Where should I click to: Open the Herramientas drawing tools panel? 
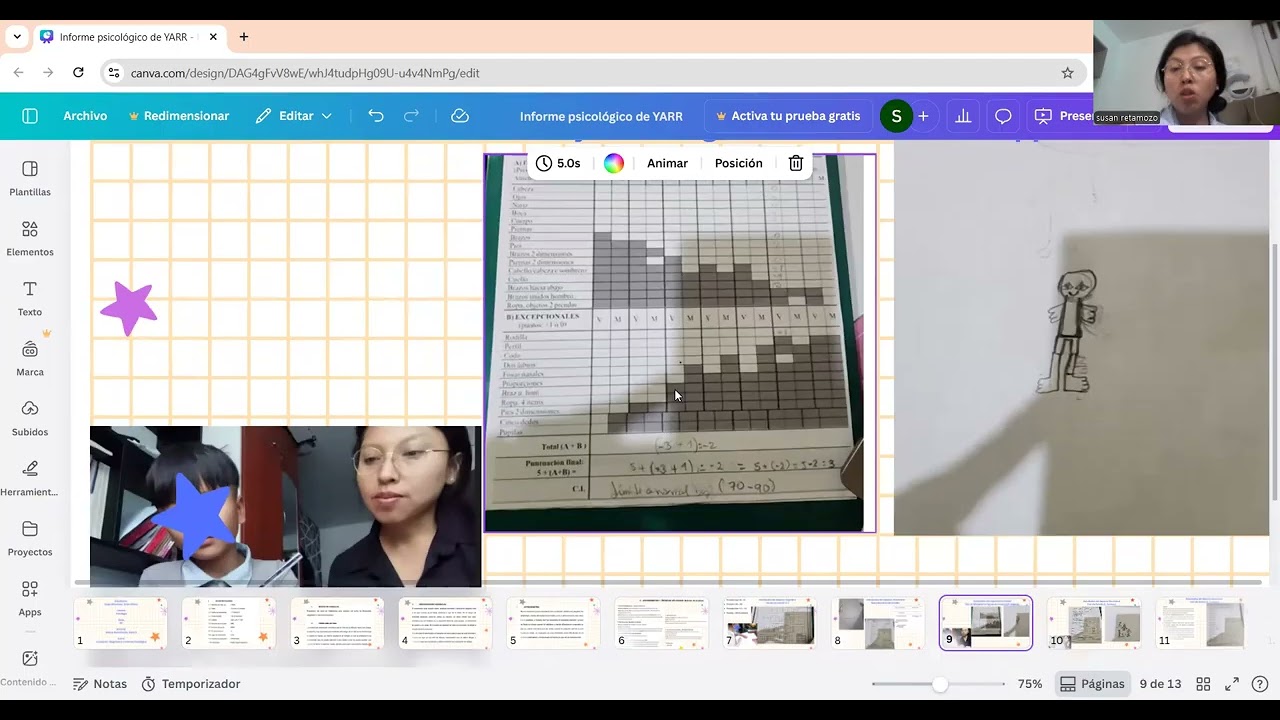(x=30, y=479)
